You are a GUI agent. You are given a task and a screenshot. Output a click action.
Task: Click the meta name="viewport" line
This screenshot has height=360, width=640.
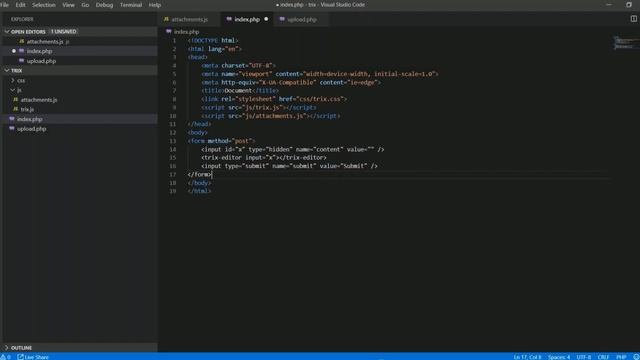pos(320,74)
